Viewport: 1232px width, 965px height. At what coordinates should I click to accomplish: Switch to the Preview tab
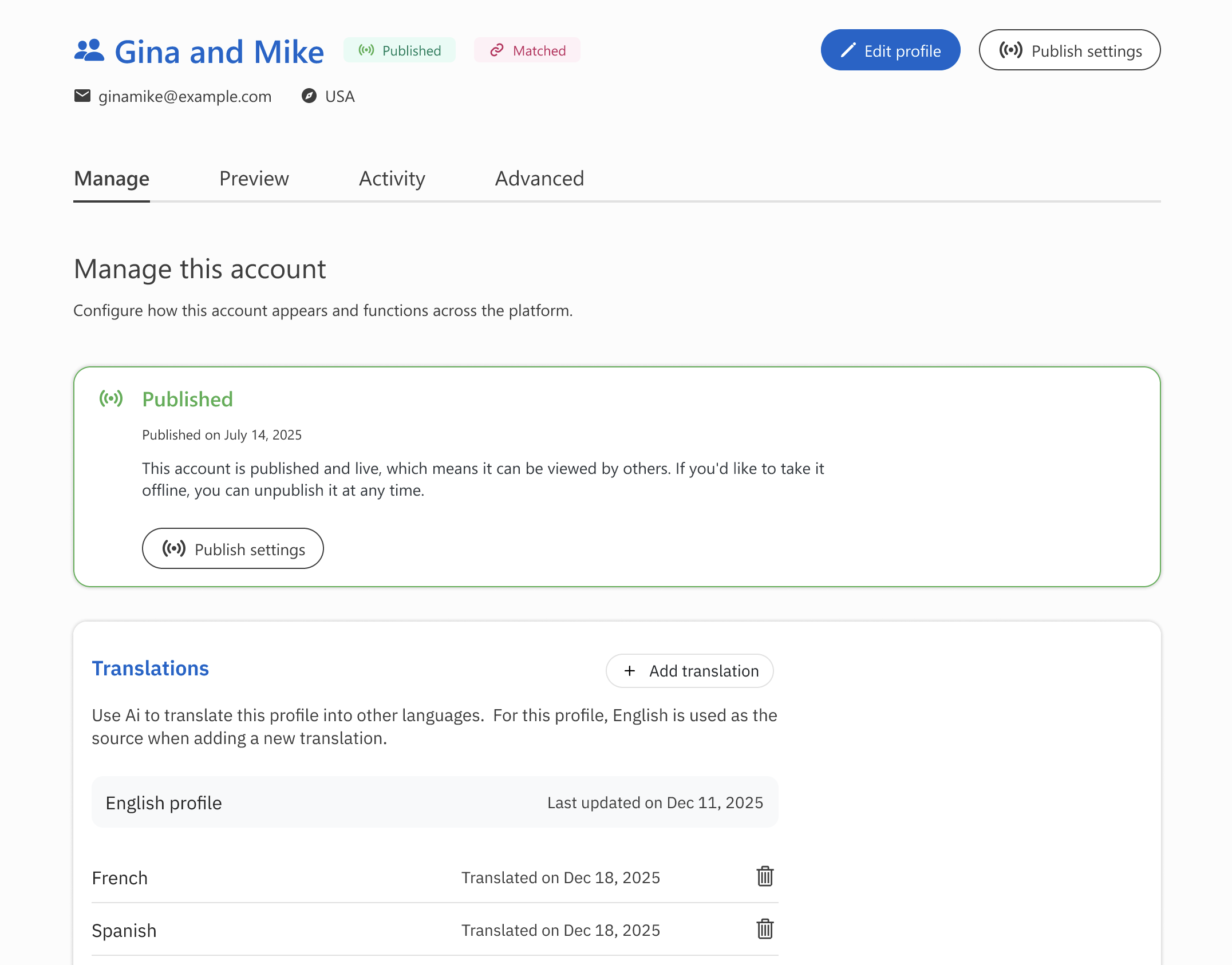254,179
